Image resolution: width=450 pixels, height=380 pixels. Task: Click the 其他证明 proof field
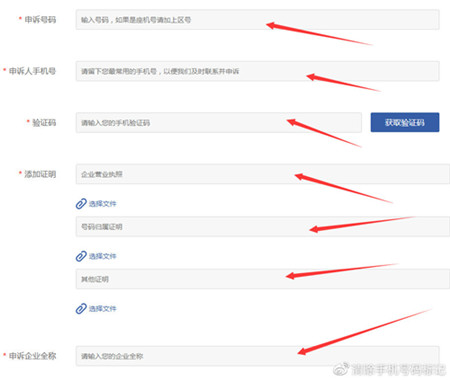(x=263, y=279)
